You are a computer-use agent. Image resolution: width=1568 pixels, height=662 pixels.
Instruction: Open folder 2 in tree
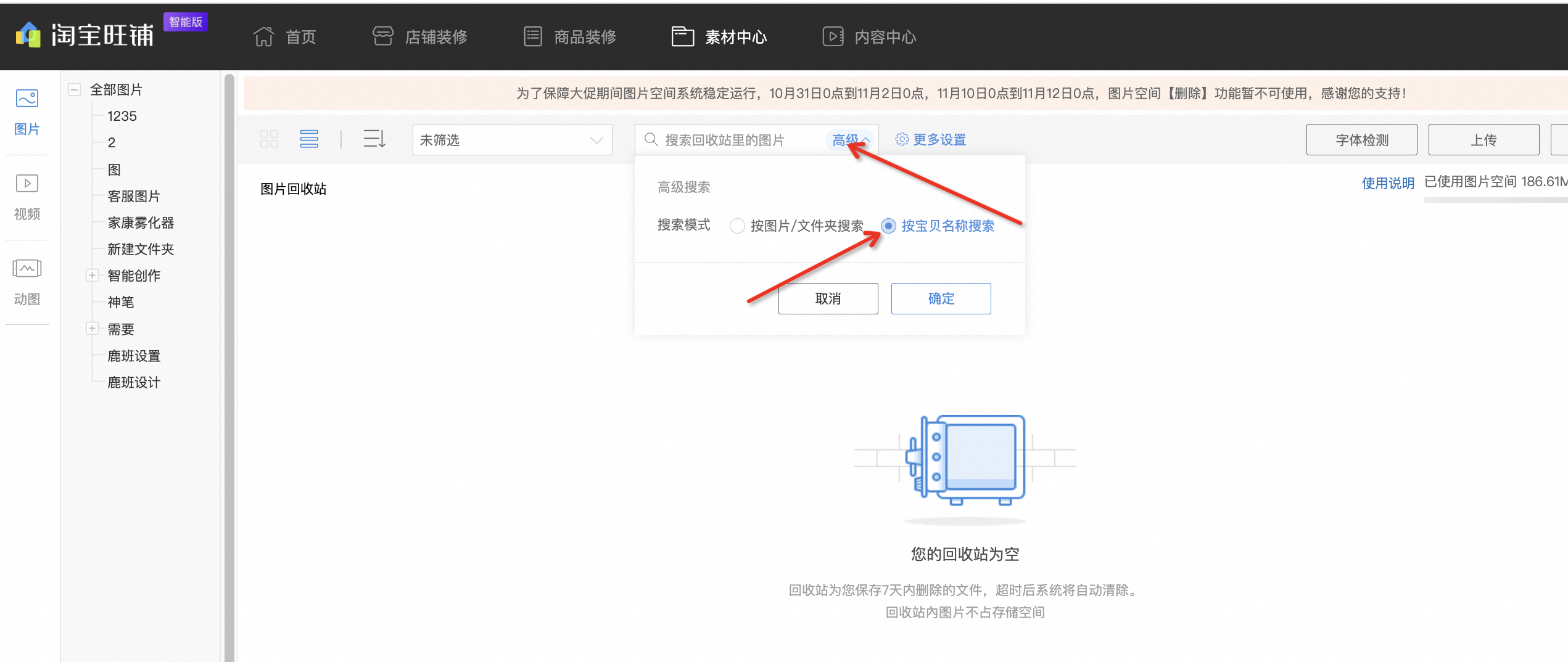pyautogui.click(x=112, y=142)
